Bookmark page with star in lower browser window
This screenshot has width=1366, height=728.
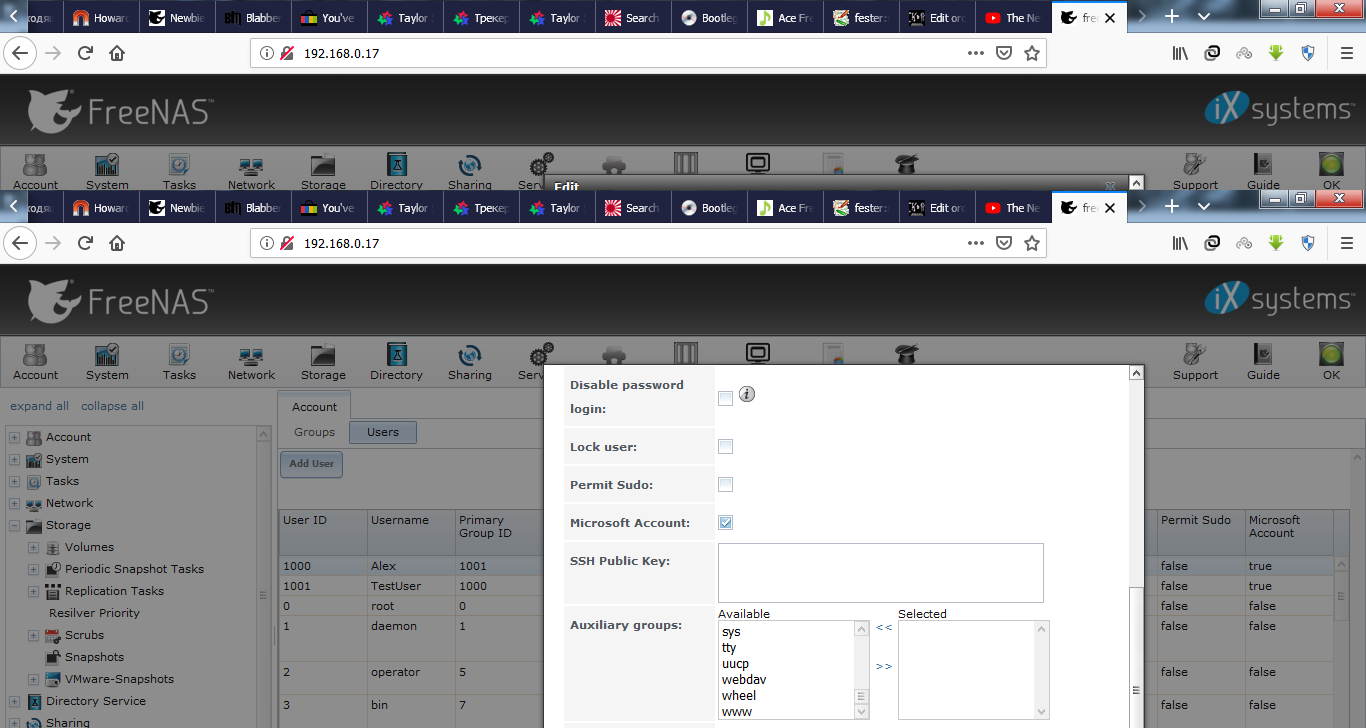tap(1032, 243)
